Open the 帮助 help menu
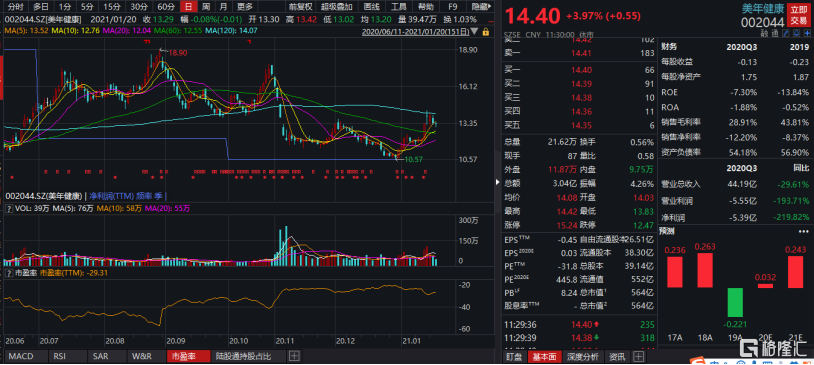 [x=426, y=6]
